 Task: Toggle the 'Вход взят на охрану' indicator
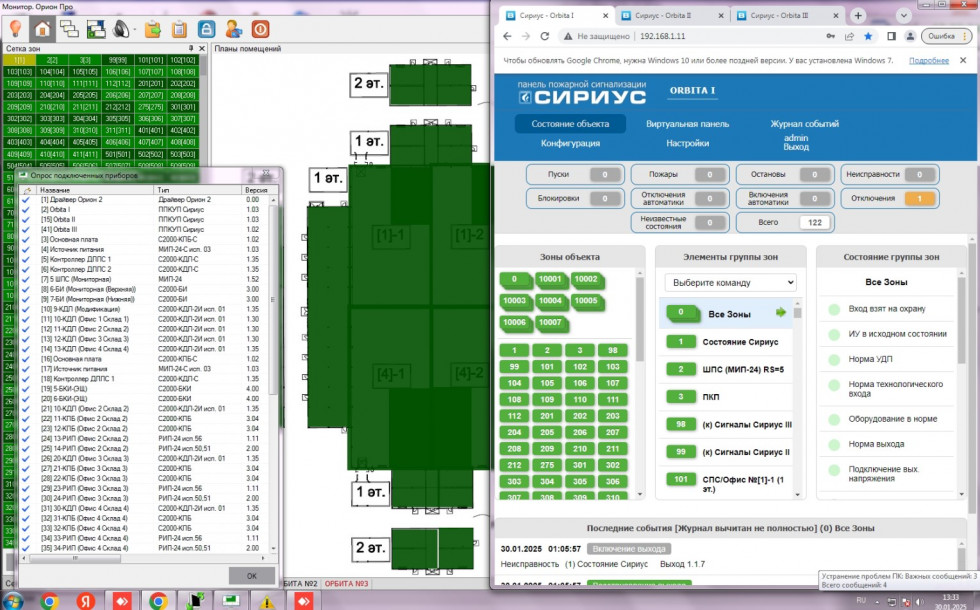click(x=834, y=309)
